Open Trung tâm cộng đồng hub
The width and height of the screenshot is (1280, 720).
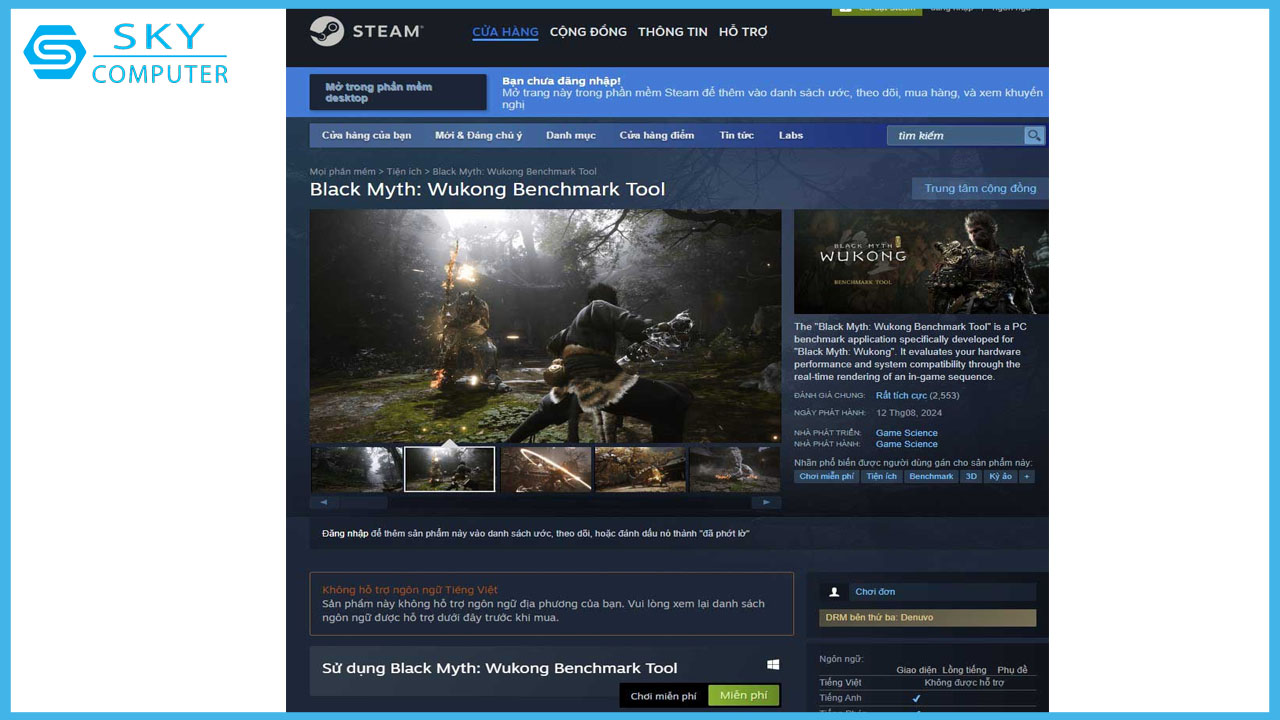980,188
